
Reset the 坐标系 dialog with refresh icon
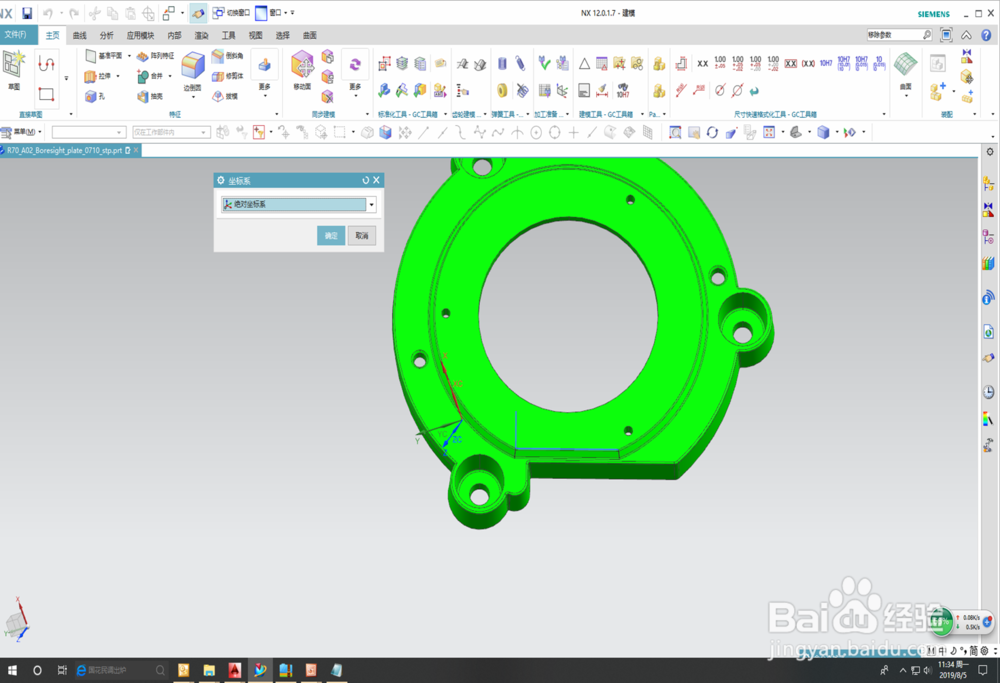[x=365, y=180]
